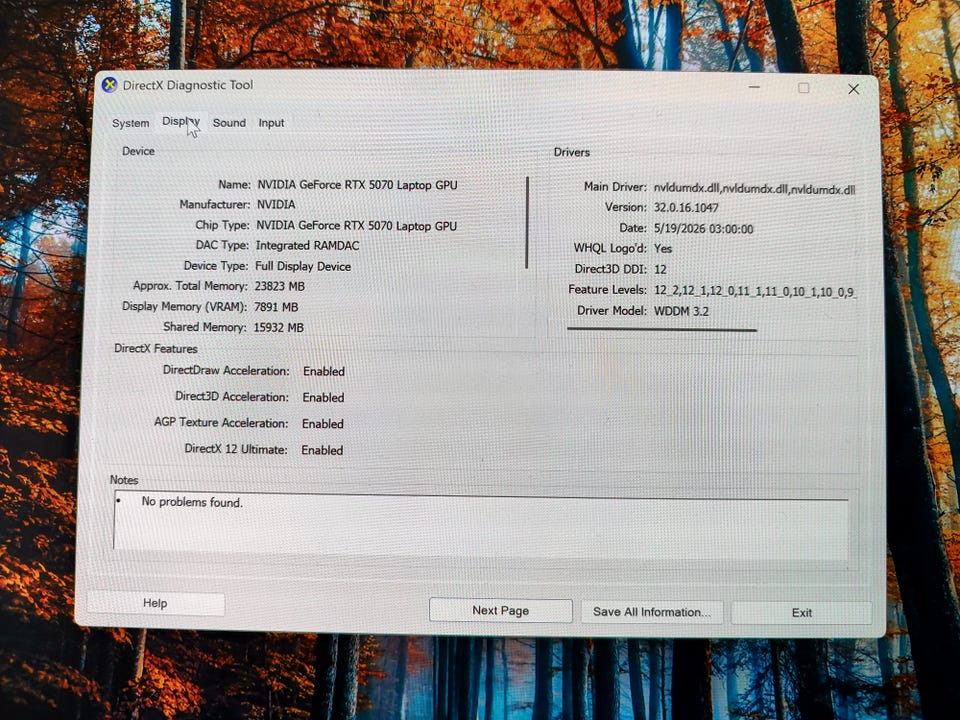Click the Feature Levels value 12_2,12_1

[x=754, y=291]
